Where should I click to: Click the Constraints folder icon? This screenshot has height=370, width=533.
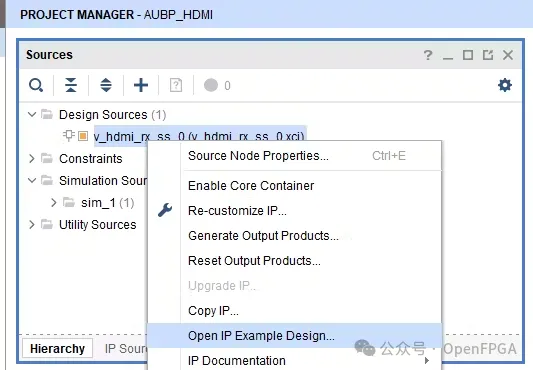47,158
